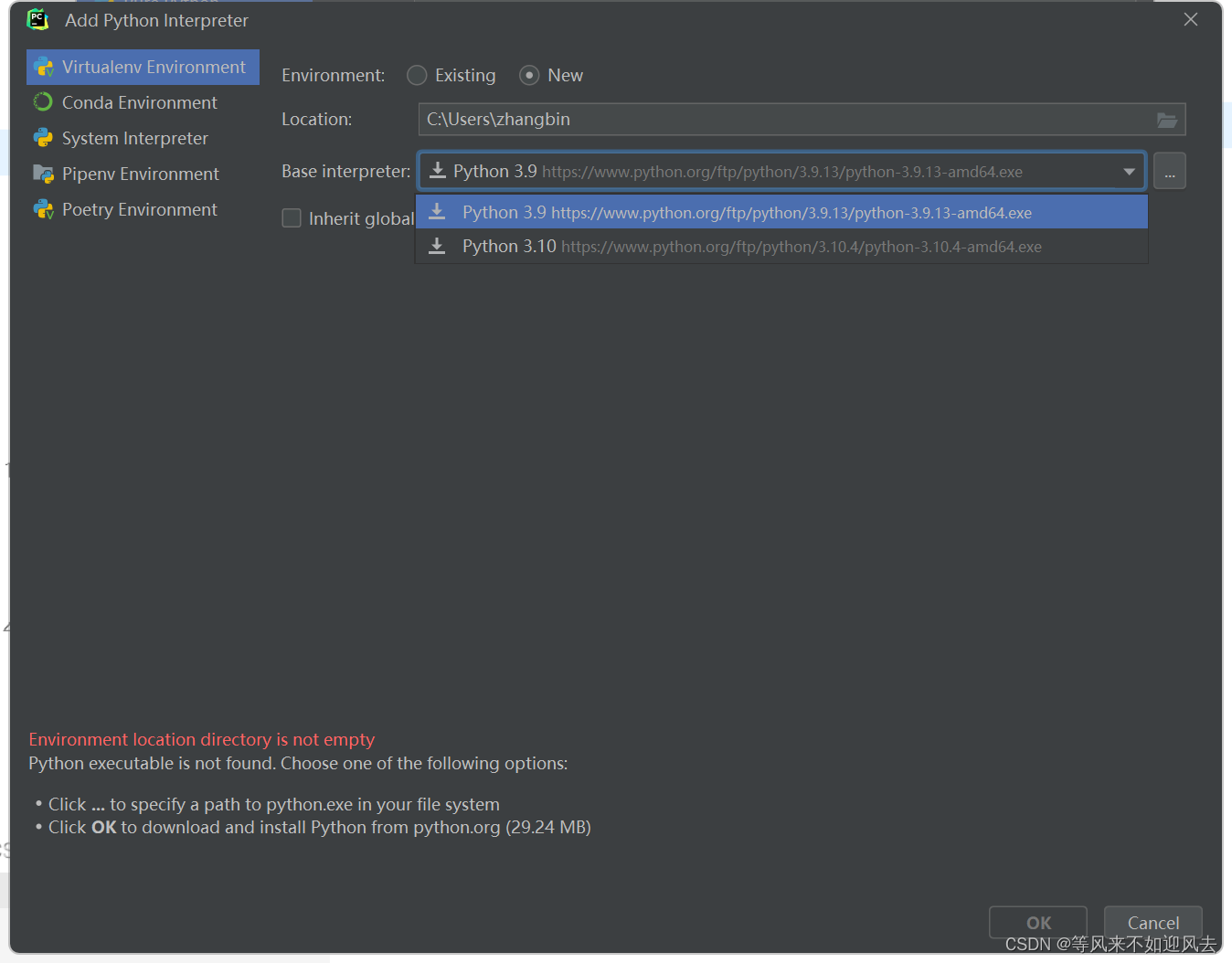Image resolution: width=1232 pixels, height=963 pixels.
Task: Open the Pipenv Environment option
Action: 143,174
